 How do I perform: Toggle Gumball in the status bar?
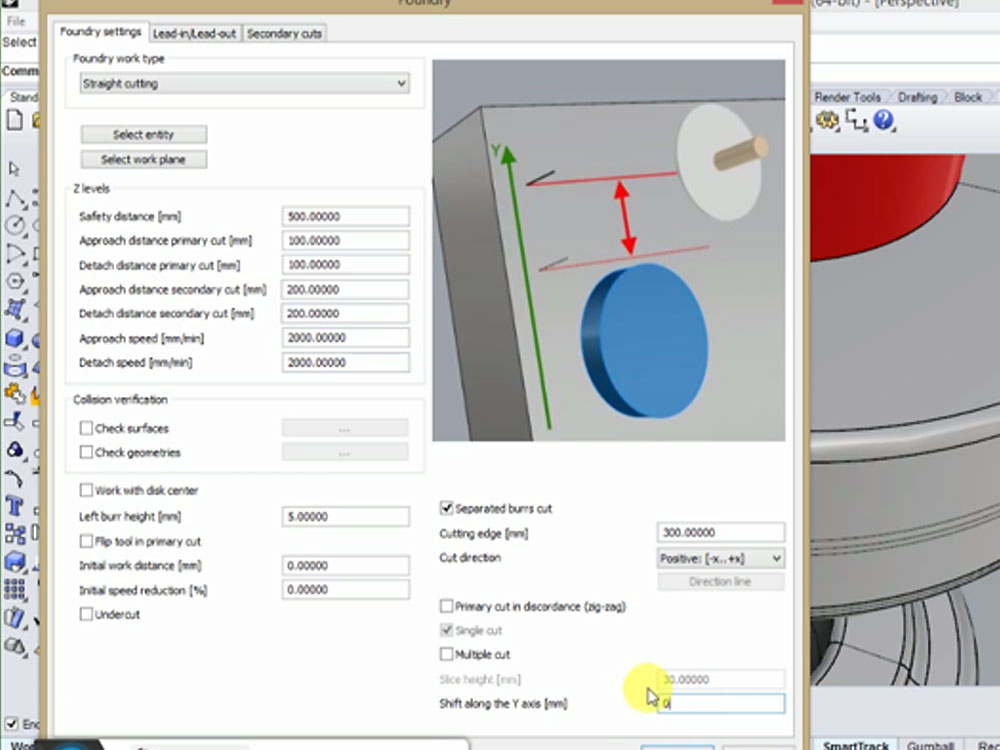click(929, 744)
